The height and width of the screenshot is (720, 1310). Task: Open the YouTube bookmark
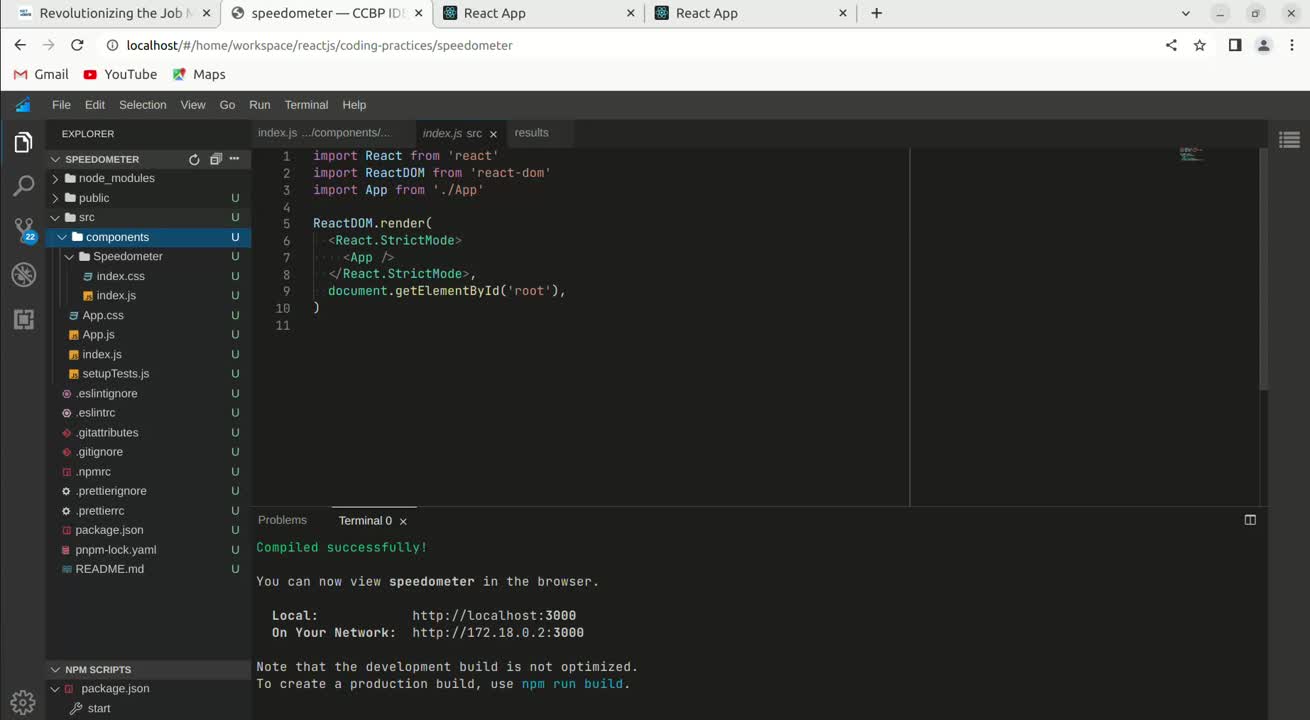tap(120, 74)
